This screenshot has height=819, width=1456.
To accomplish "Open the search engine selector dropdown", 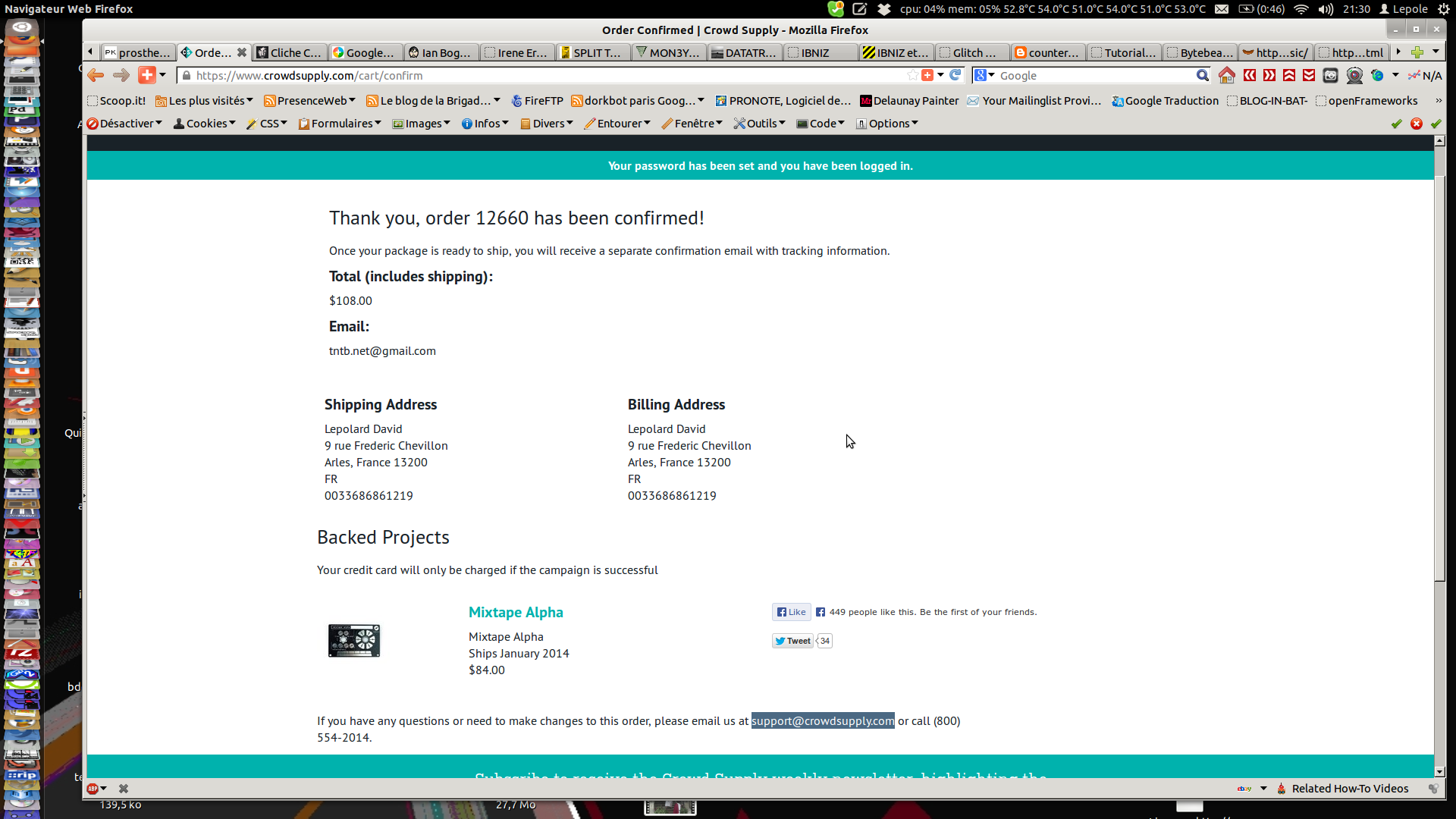I will tap(984, 75).
